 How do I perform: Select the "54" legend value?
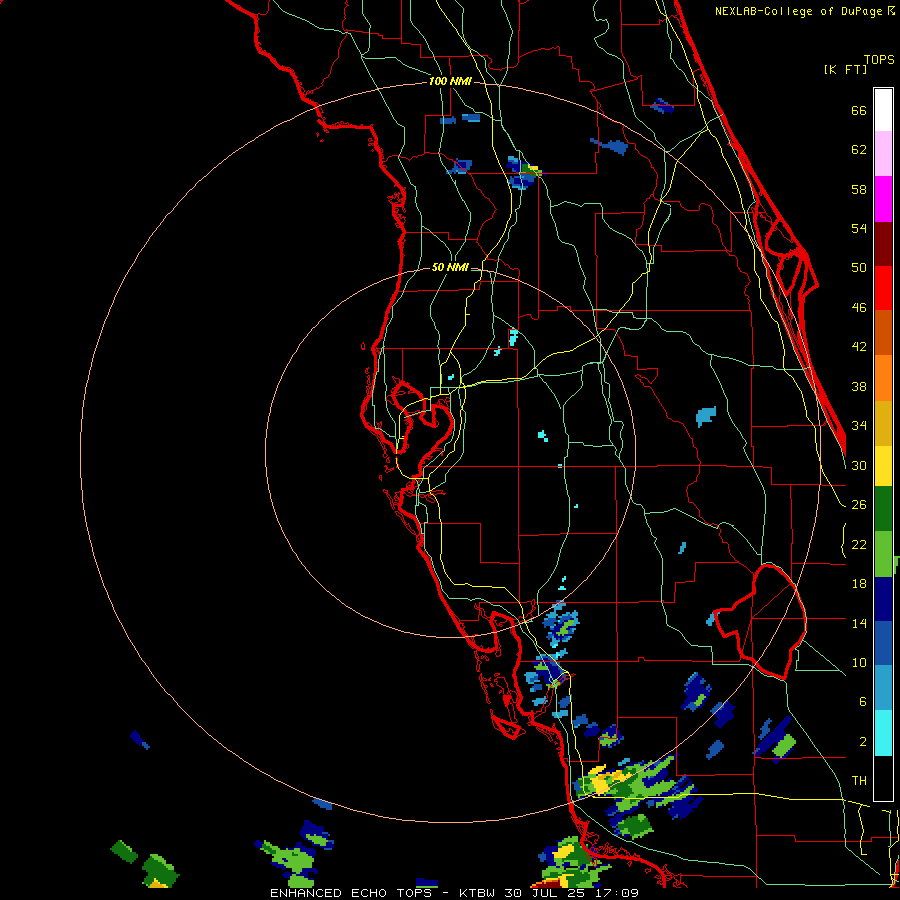click(859, 228)
